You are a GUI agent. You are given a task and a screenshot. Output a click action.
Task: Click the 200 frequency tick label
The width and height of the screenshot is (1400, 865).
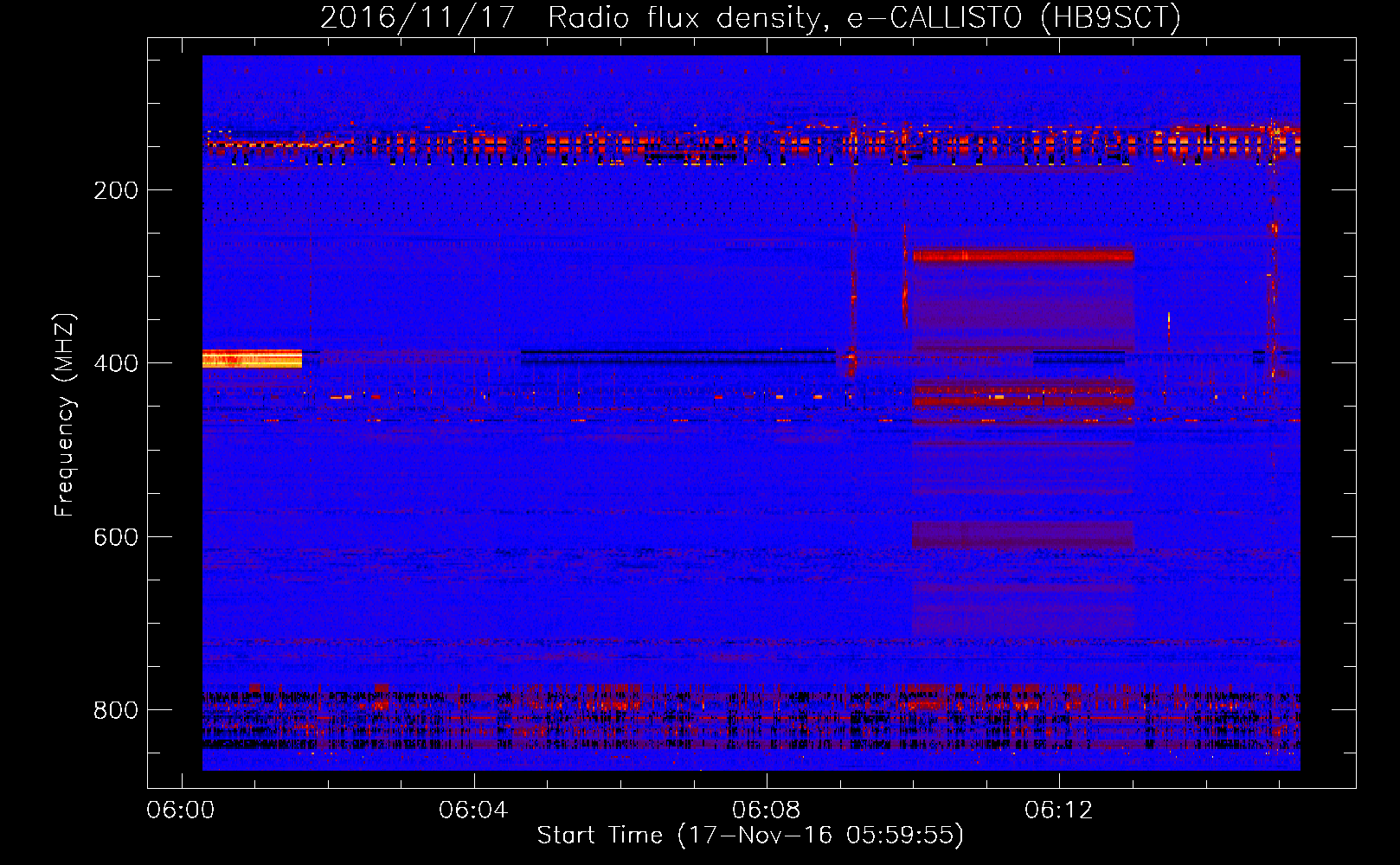116,190
